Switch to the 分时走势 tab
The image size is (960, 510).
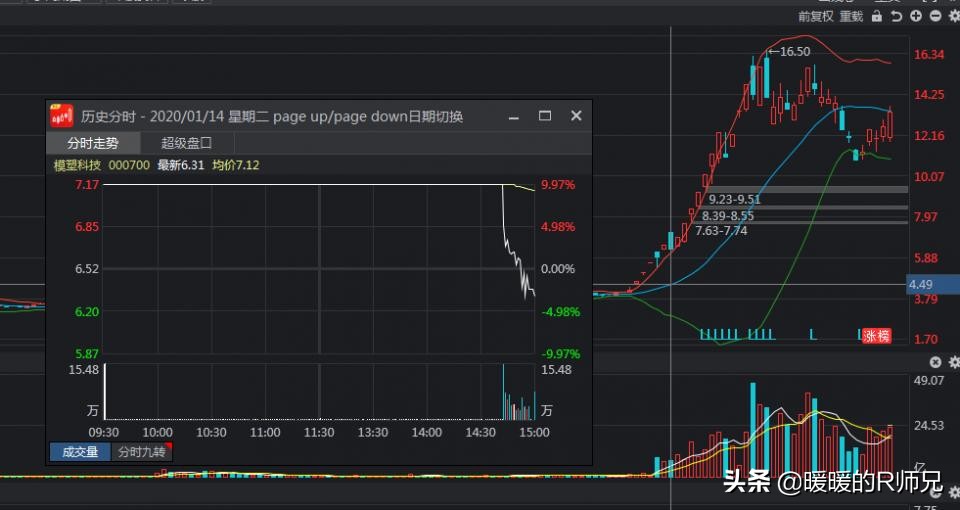(92, 143)
